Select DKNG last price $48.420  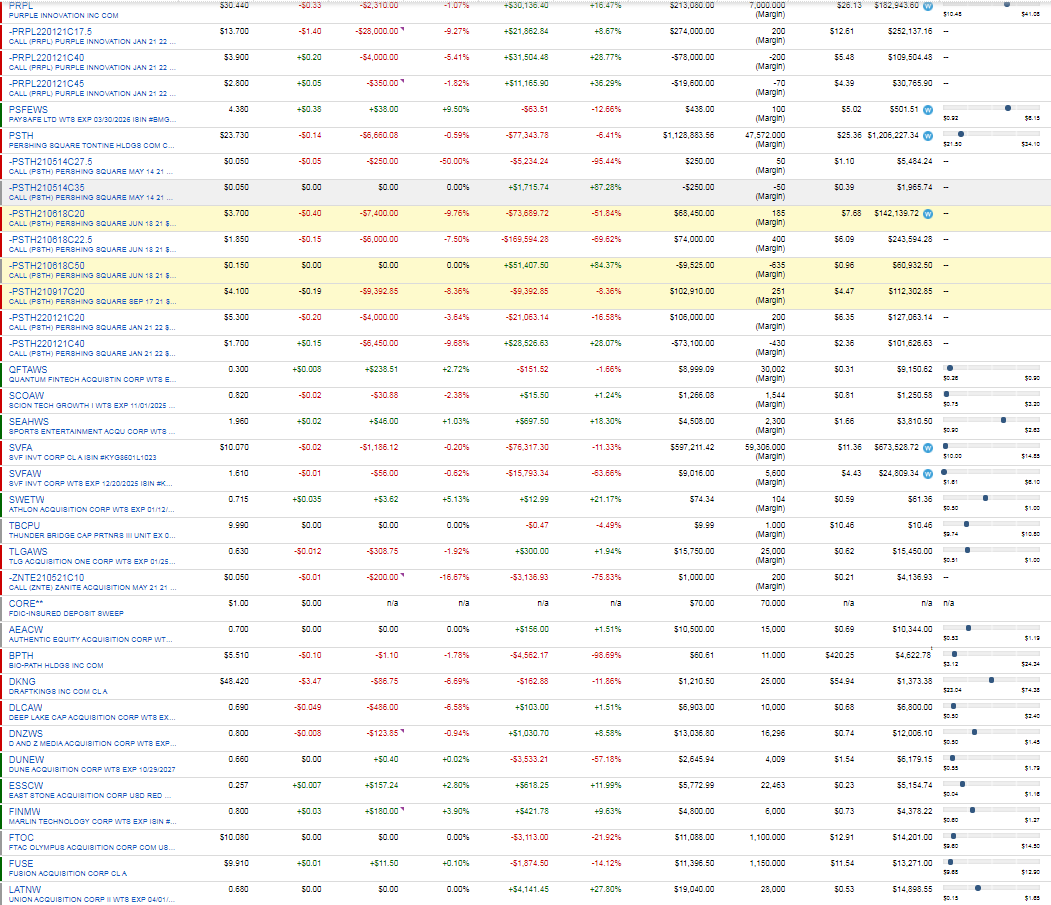pyautogui.click(x=234, y=681)
